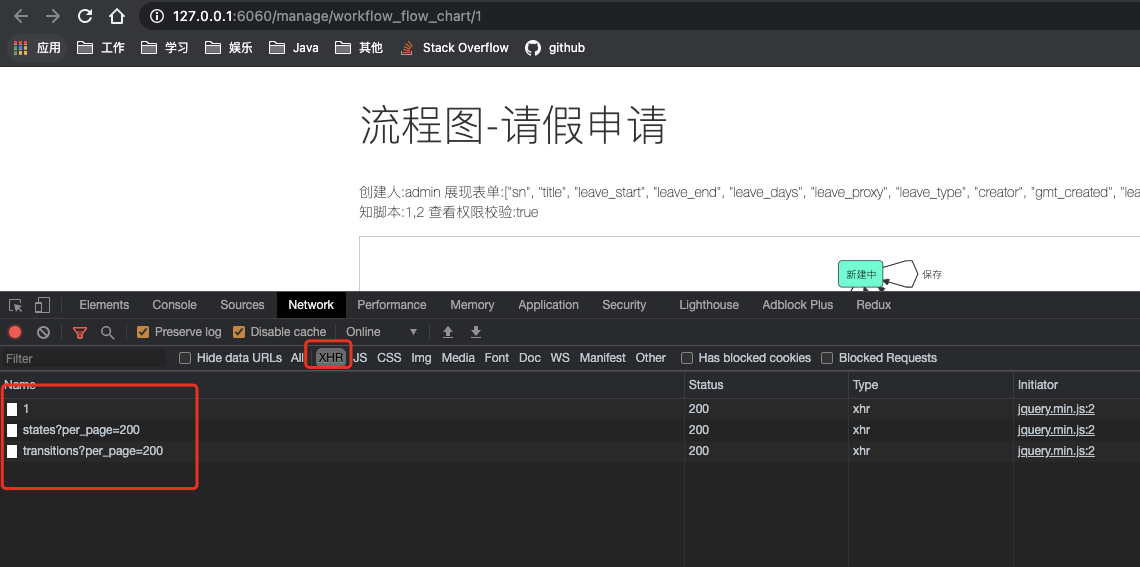Viewport: 1140px width, 567px height.
Task: Click the 新建中 flowchart node
Action: point(861,274)
